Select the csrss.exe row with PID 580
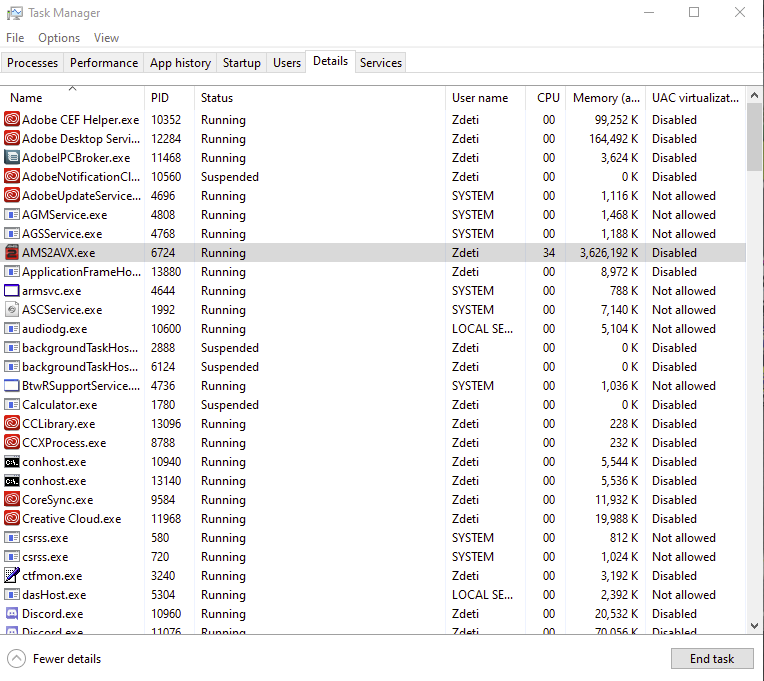 373,537
